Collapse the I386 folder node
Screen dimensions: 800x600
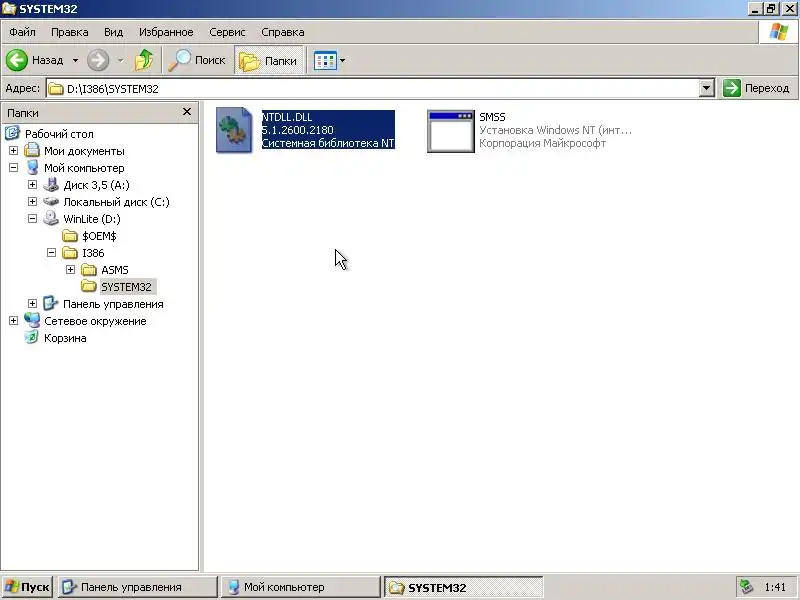coord(51,253)
